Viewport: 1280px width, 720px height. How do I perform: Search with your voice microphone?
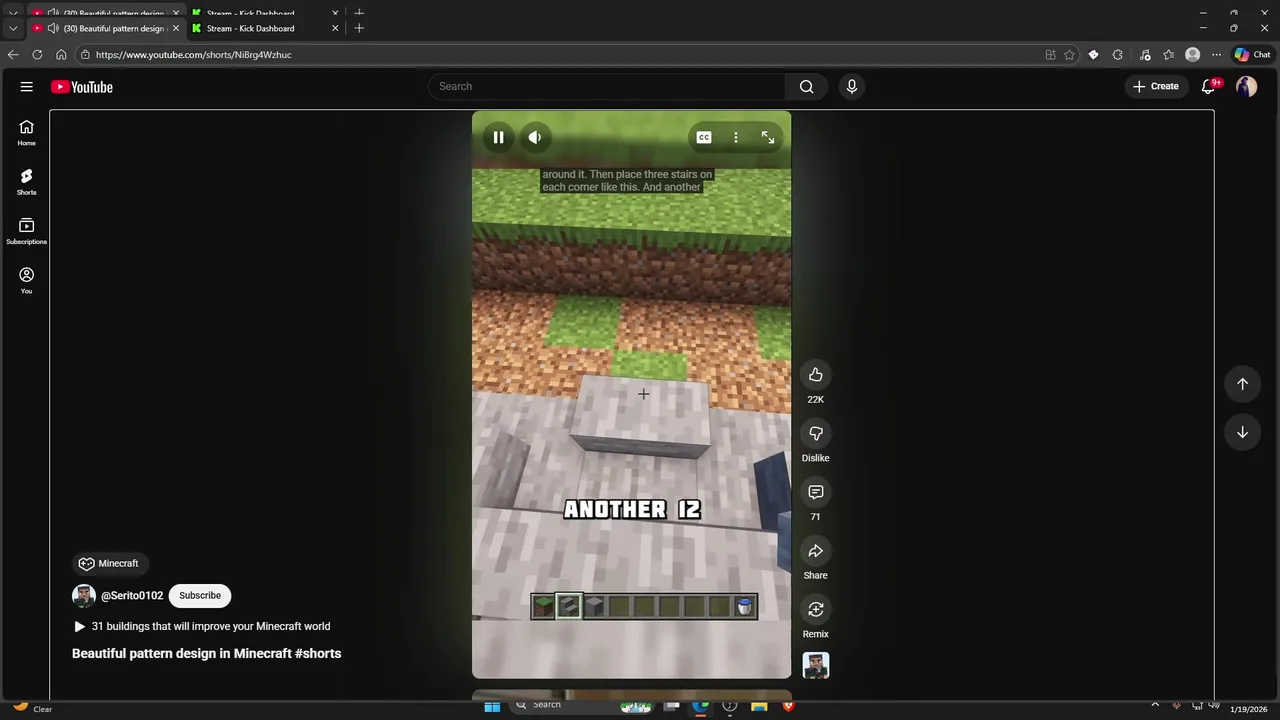[x=852, y=87]
